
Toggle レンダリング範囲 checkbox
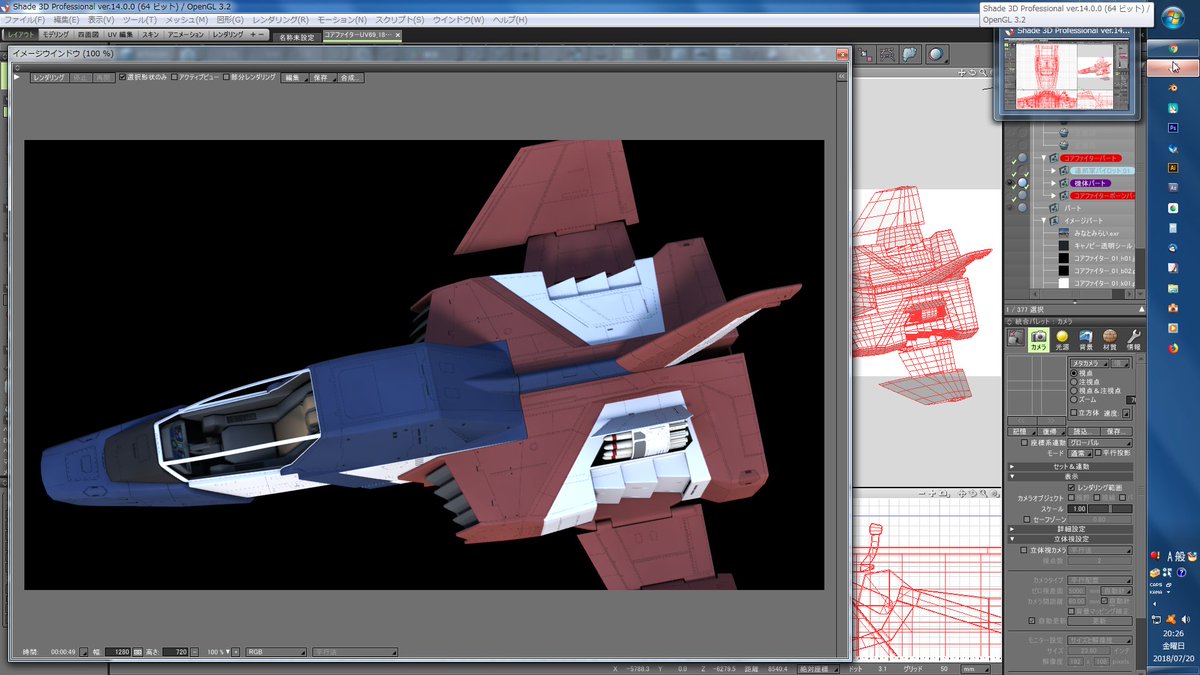point(1072,487)
